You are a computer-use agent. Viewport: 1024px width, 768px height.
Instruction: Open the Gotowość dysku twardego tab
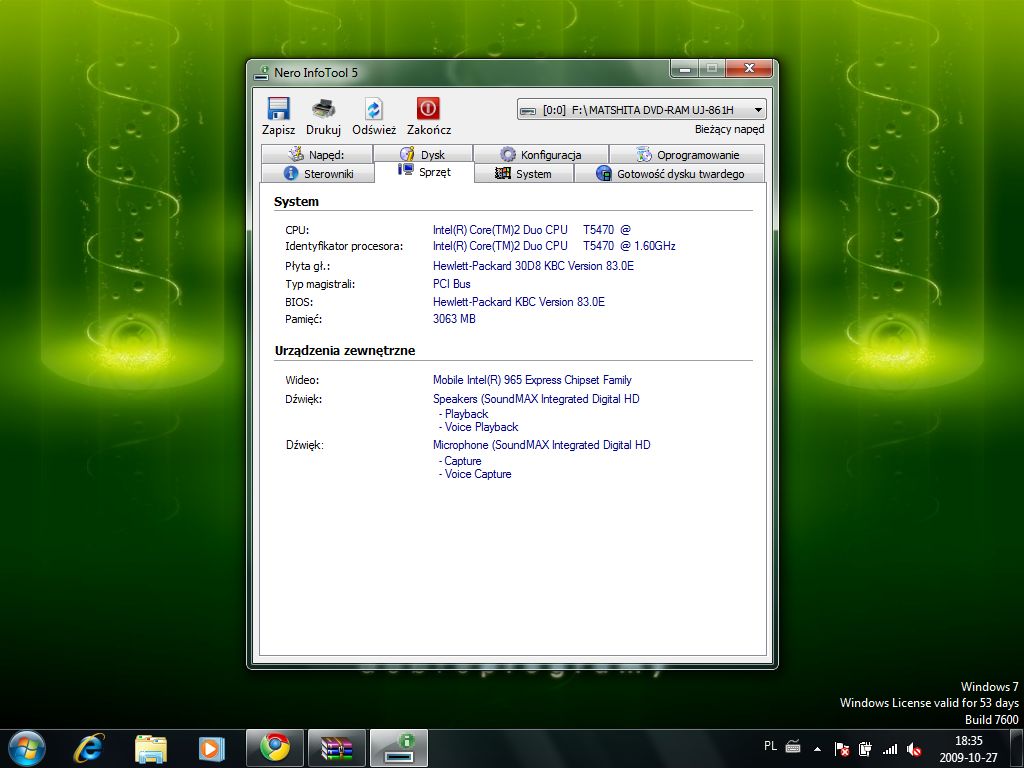(669, 173)
